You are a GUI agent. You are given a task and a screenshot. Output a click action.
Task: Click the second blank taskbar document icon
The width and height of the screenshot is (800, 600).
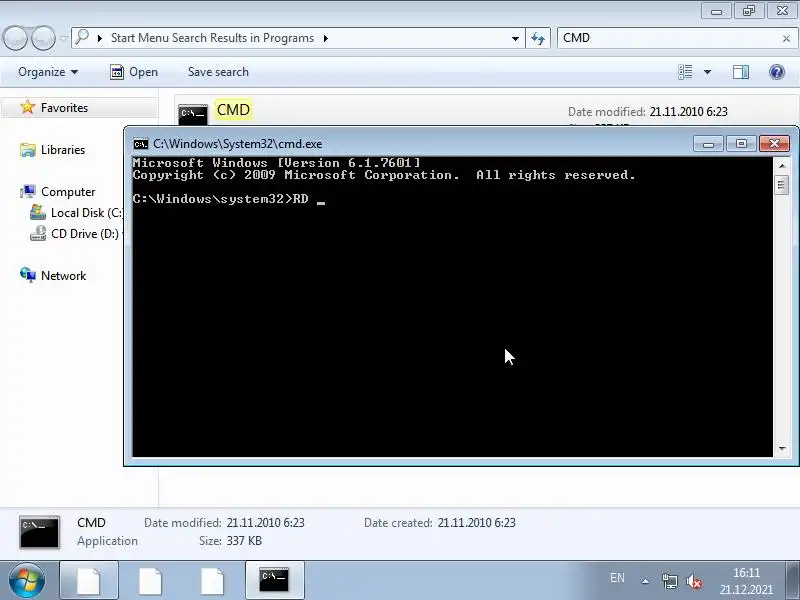tap(151, 580)
